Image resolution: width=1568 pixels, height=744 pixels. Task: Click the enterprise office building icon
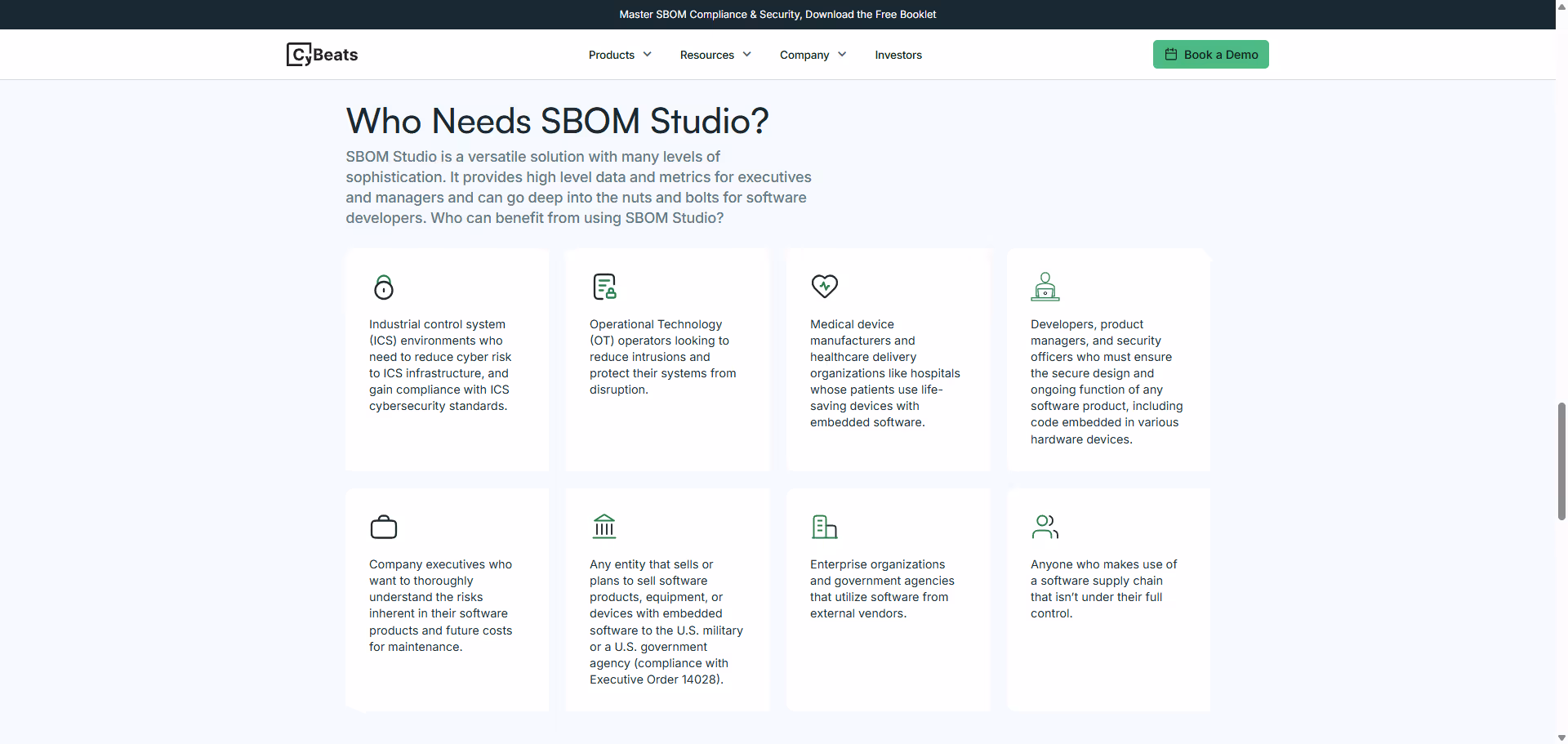[825, 527]
